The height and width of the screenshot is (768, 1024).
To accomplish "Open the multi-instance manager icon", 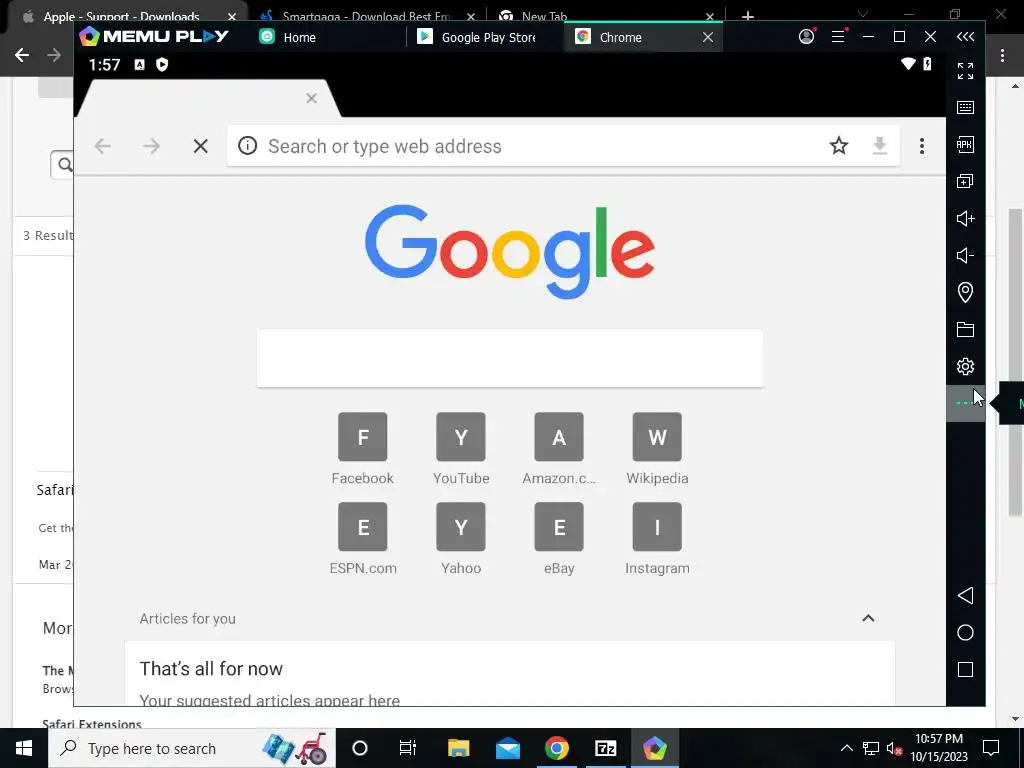I will [x=965, y=182].
